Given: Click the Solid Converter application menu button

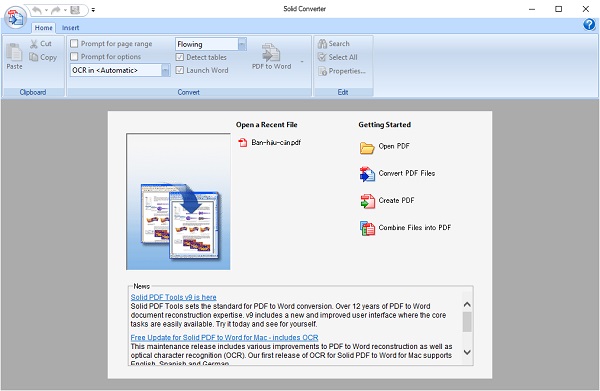Looking at the screenshot, I should click(x=15, y=17).
